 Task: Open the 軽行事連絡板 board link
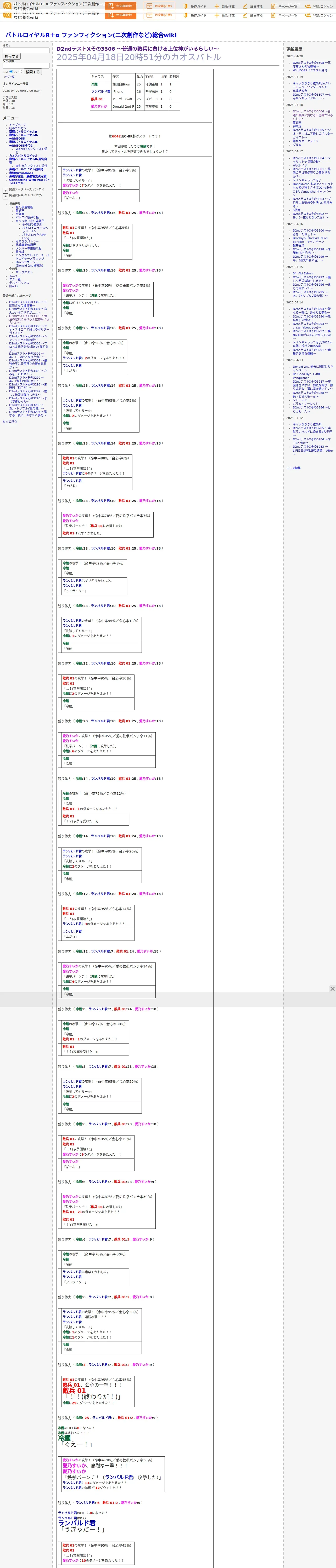point(24,207)
